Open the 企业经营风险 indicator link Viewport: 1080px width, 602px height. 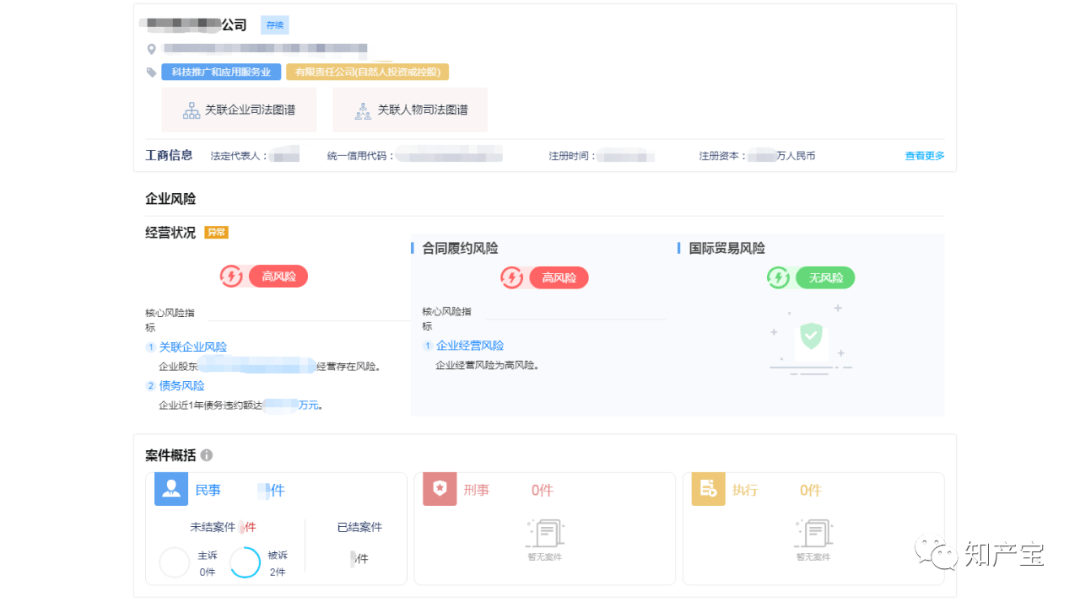tap(470, 346)
